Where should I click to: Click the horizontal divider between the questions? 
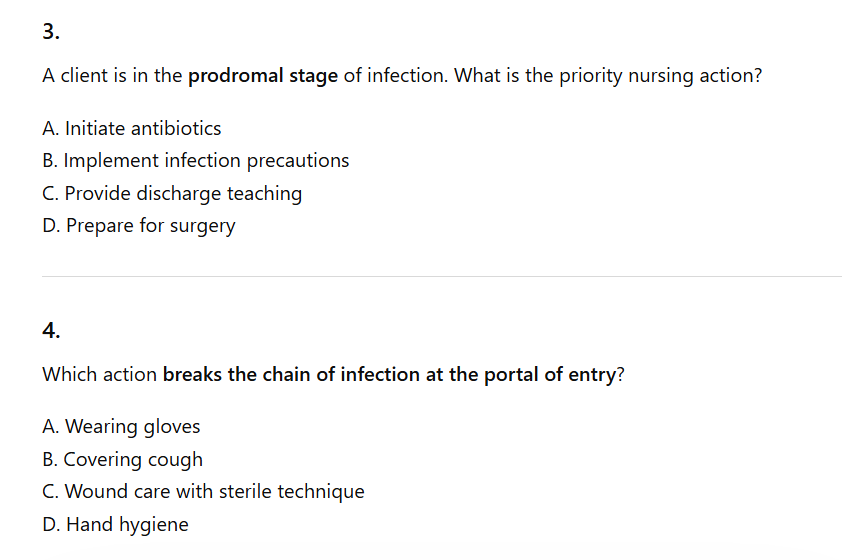(x=441, y=277)
